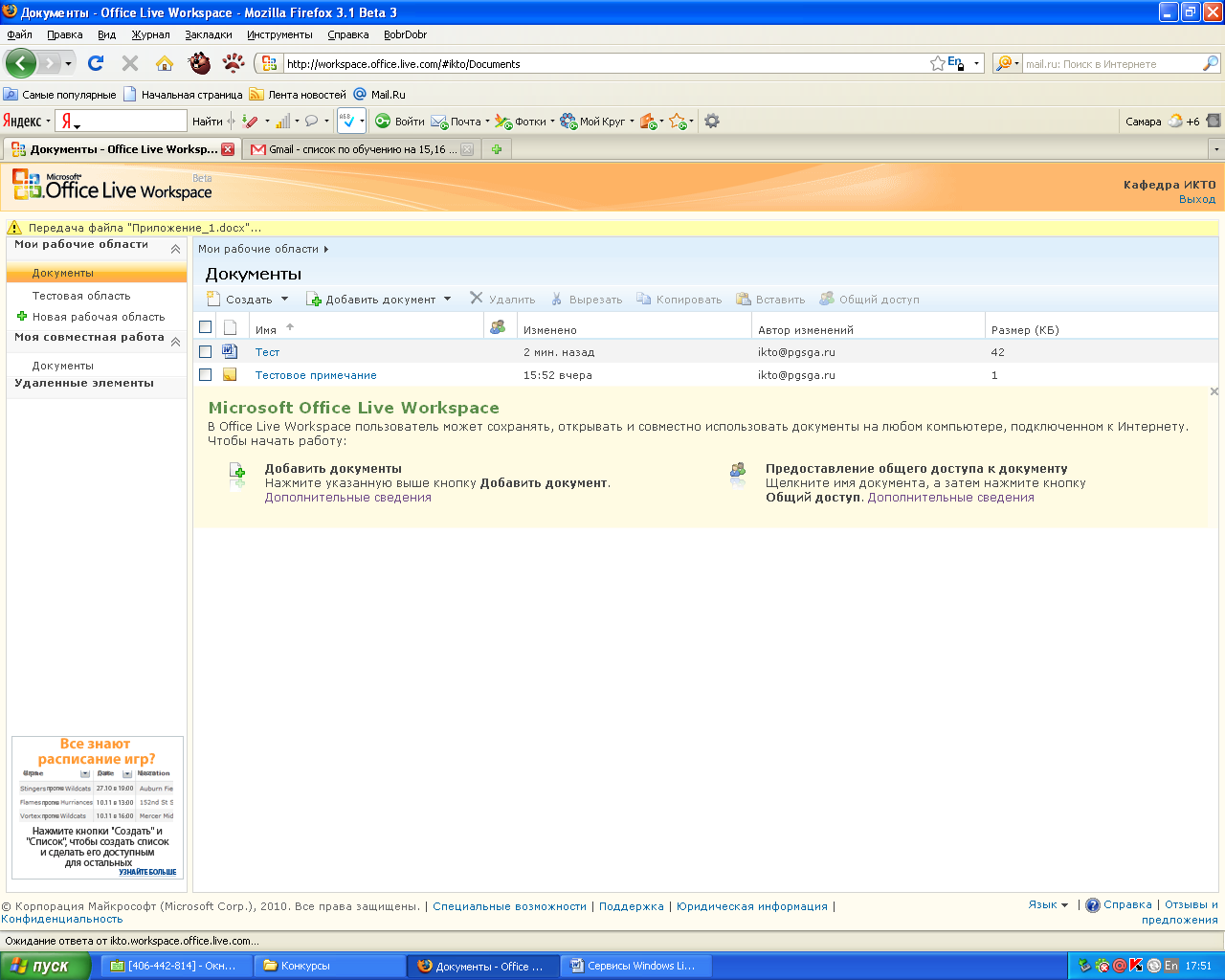Viewport: 1225px width, 980px height.
Task: Click the Поддержка footer link
Action: pos(631,906)
